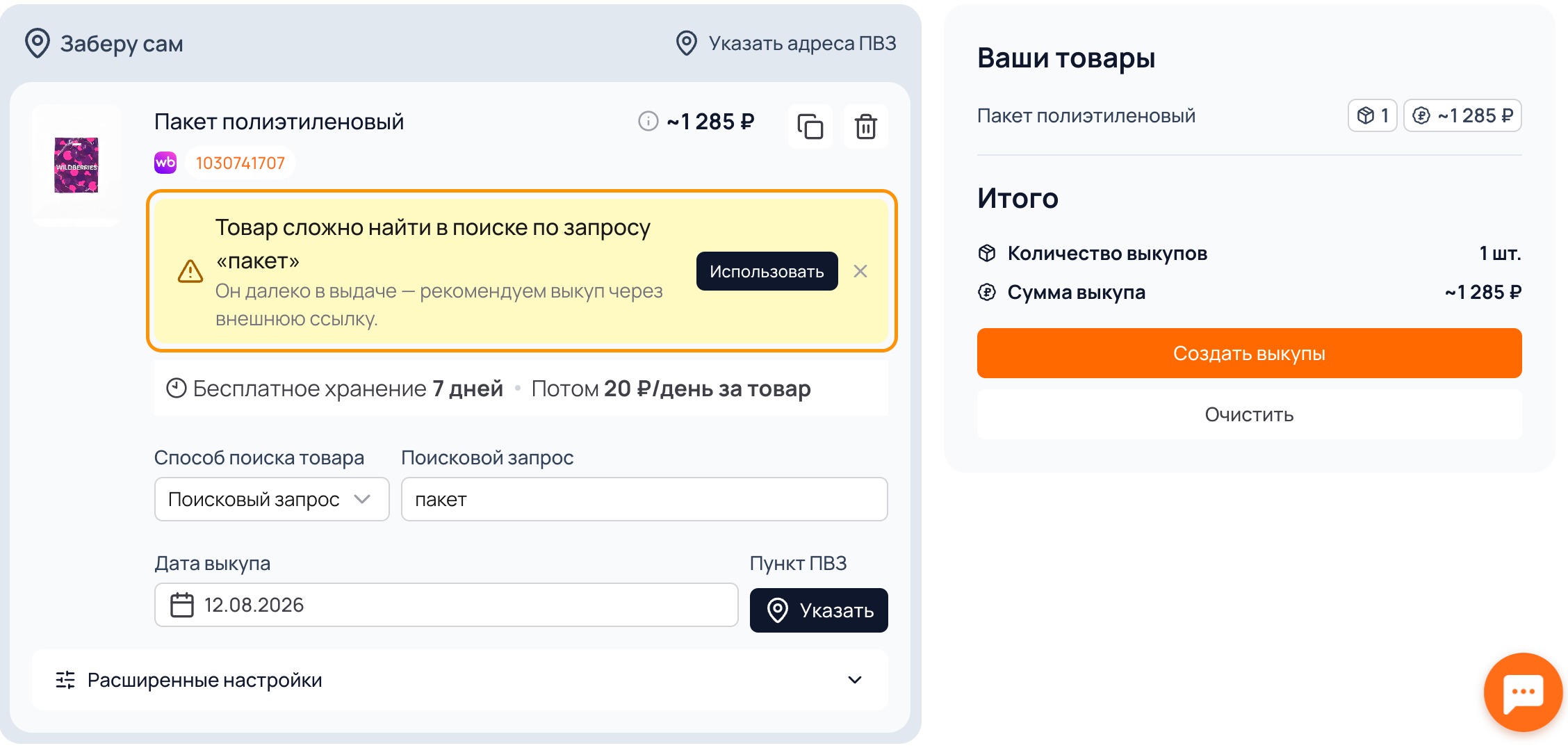Viewport: 1568px width, 748px height.
Task: Open the Способ поиска товара dropdown
Action: click(272, 499)
